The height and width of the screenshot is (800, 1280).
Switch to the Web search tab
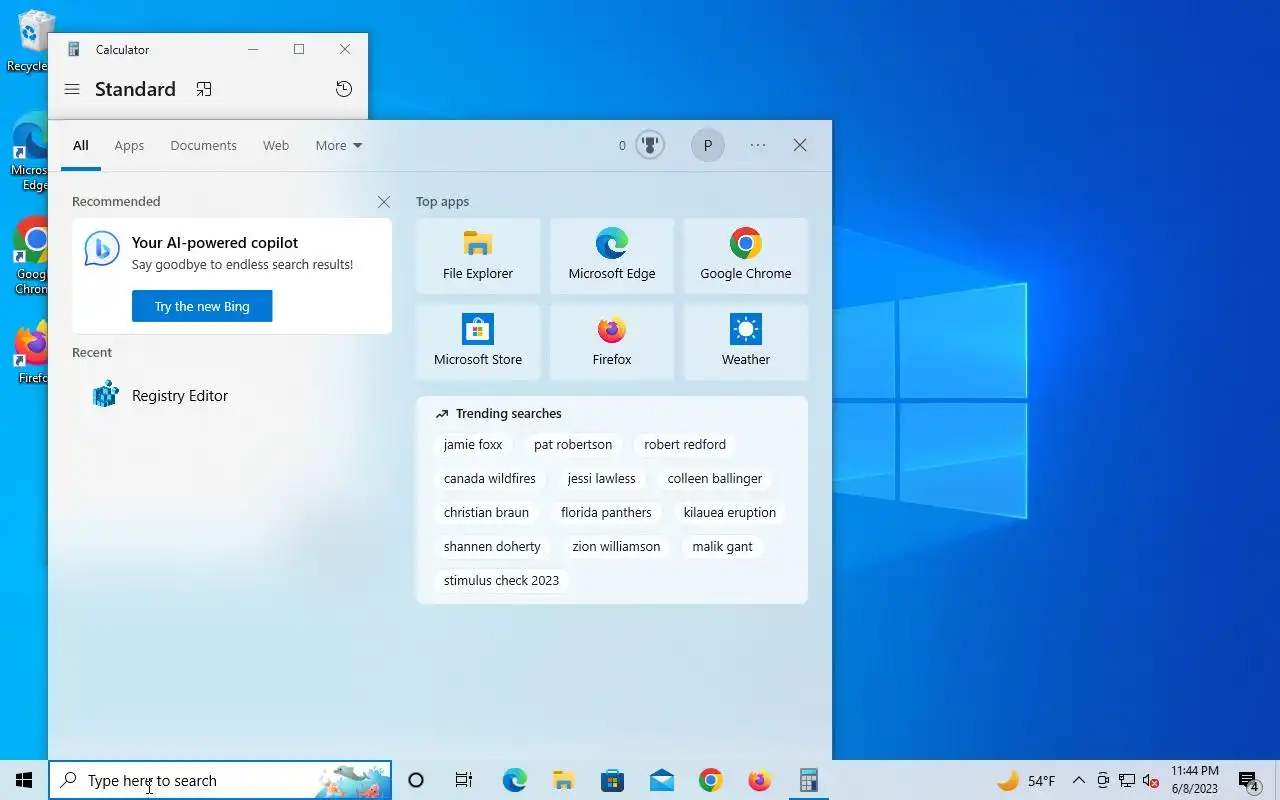[x=276, y=145]
